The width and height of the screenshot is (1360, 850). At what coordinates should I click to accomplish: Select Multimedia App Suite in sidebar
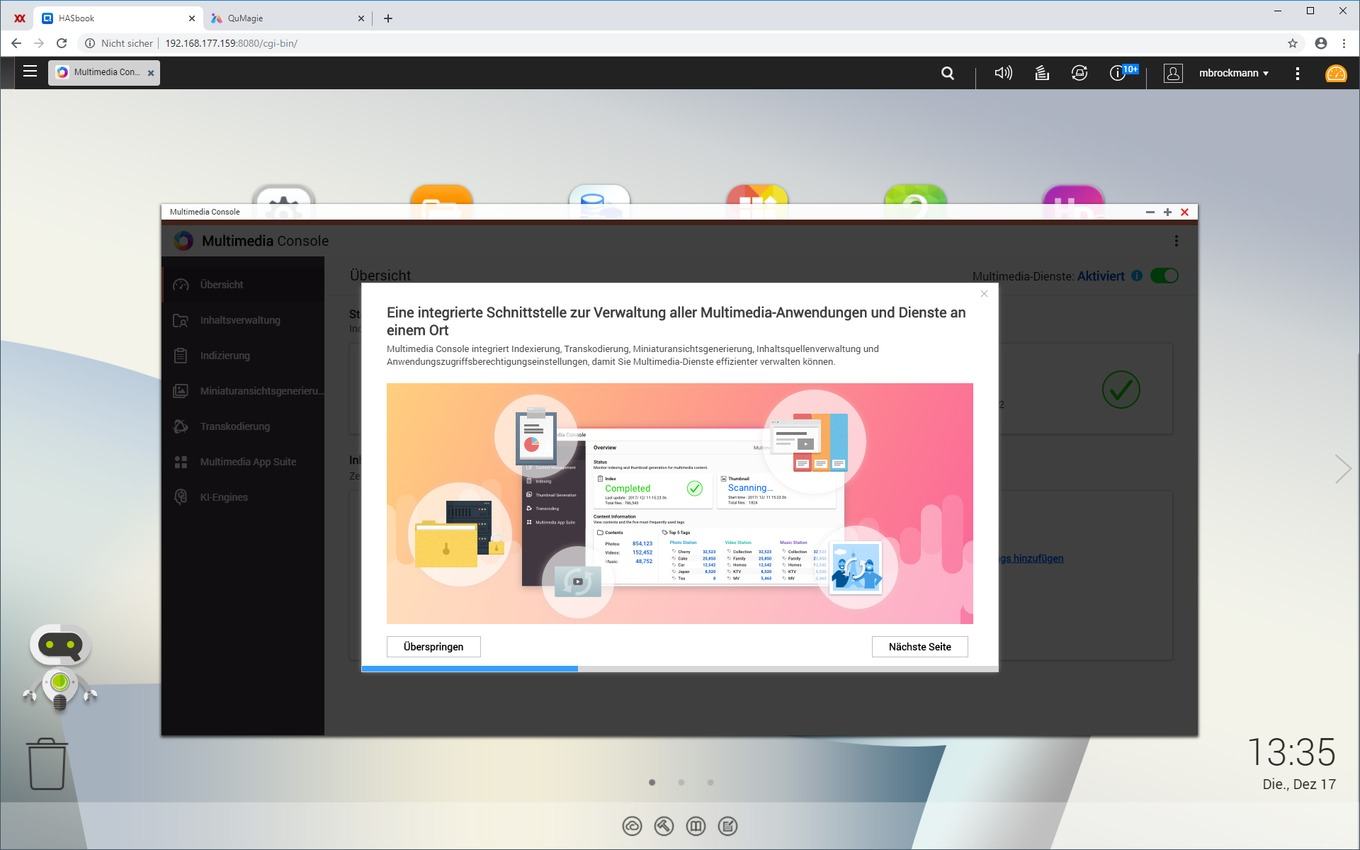[x=242, y=462]
